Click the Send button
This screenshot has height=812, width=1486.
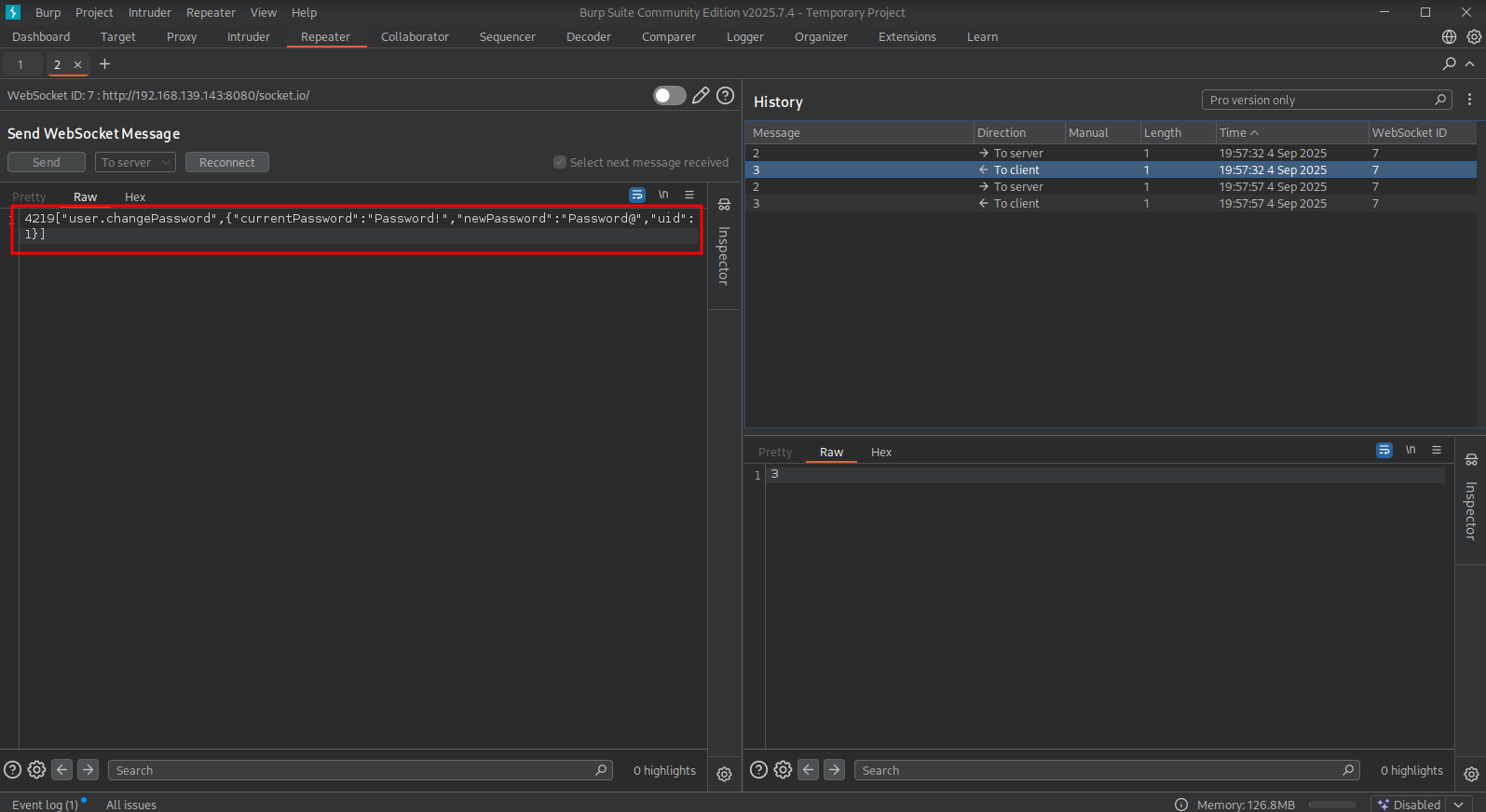(47, 162)
